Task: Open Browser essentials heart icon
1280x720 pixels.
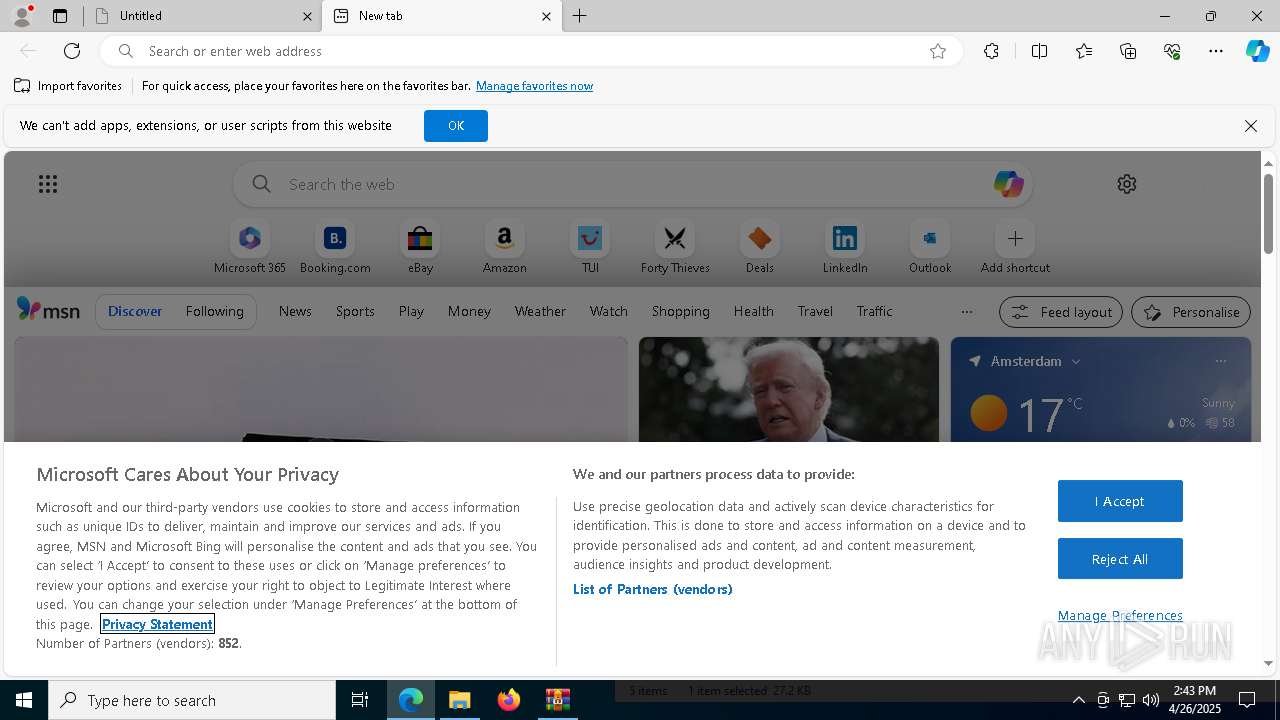Action: point(1172,51)
